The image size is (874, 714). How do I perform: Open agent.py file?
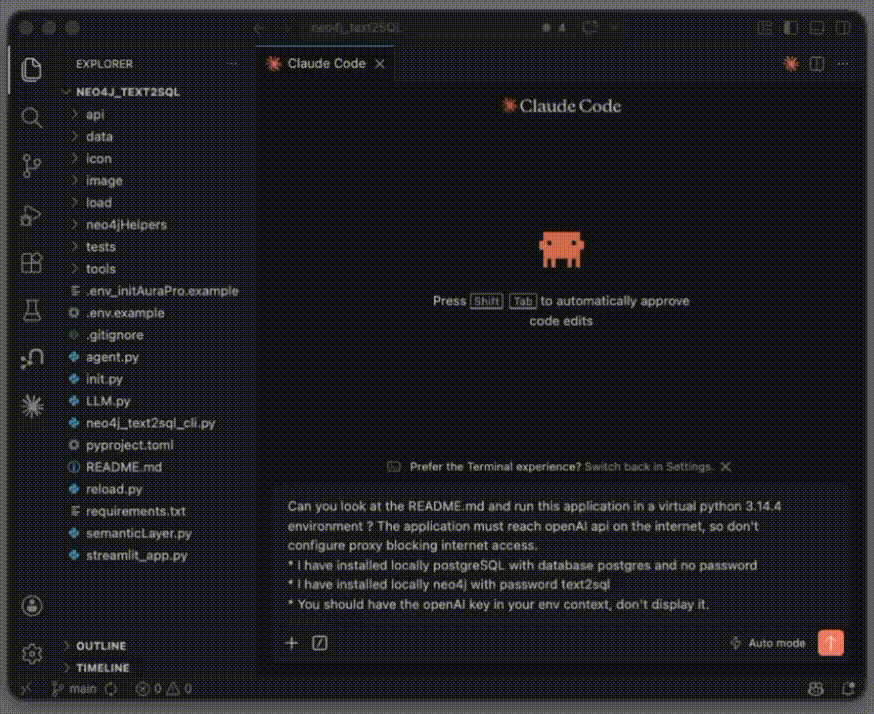tap(112, 357)
